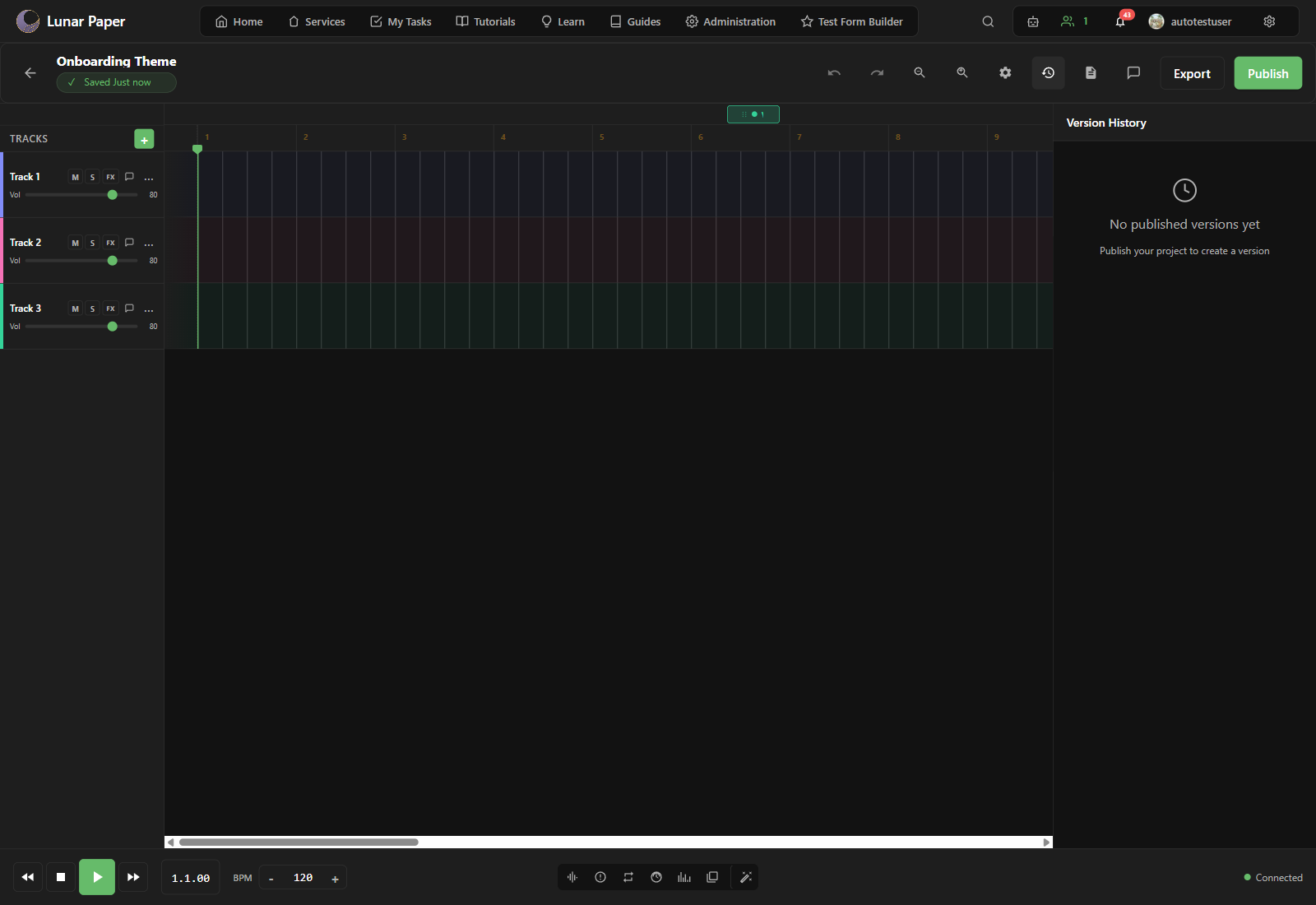This screenshot has height=905, width=1316.
Task: Toggle the loop repeat icon
Action: pos(628,877)
